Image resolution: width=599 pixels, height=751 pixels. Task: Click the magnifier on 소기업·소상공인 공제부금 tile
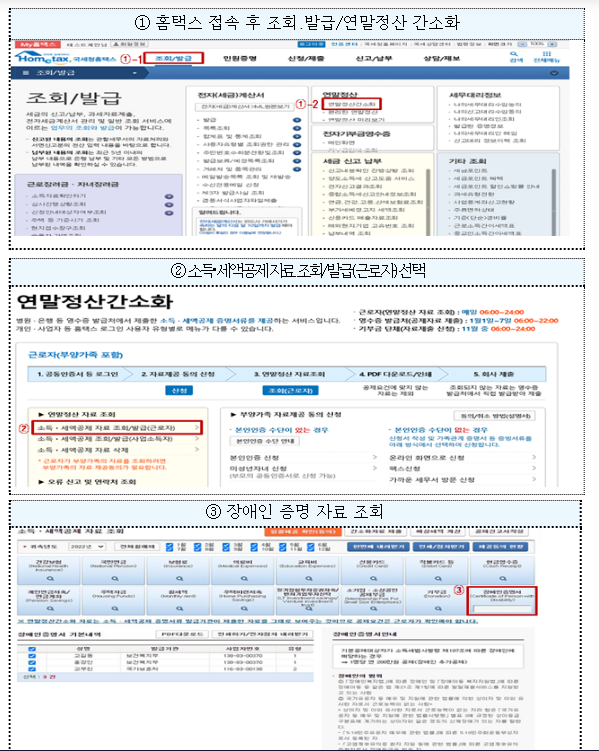tap(373, 608)
